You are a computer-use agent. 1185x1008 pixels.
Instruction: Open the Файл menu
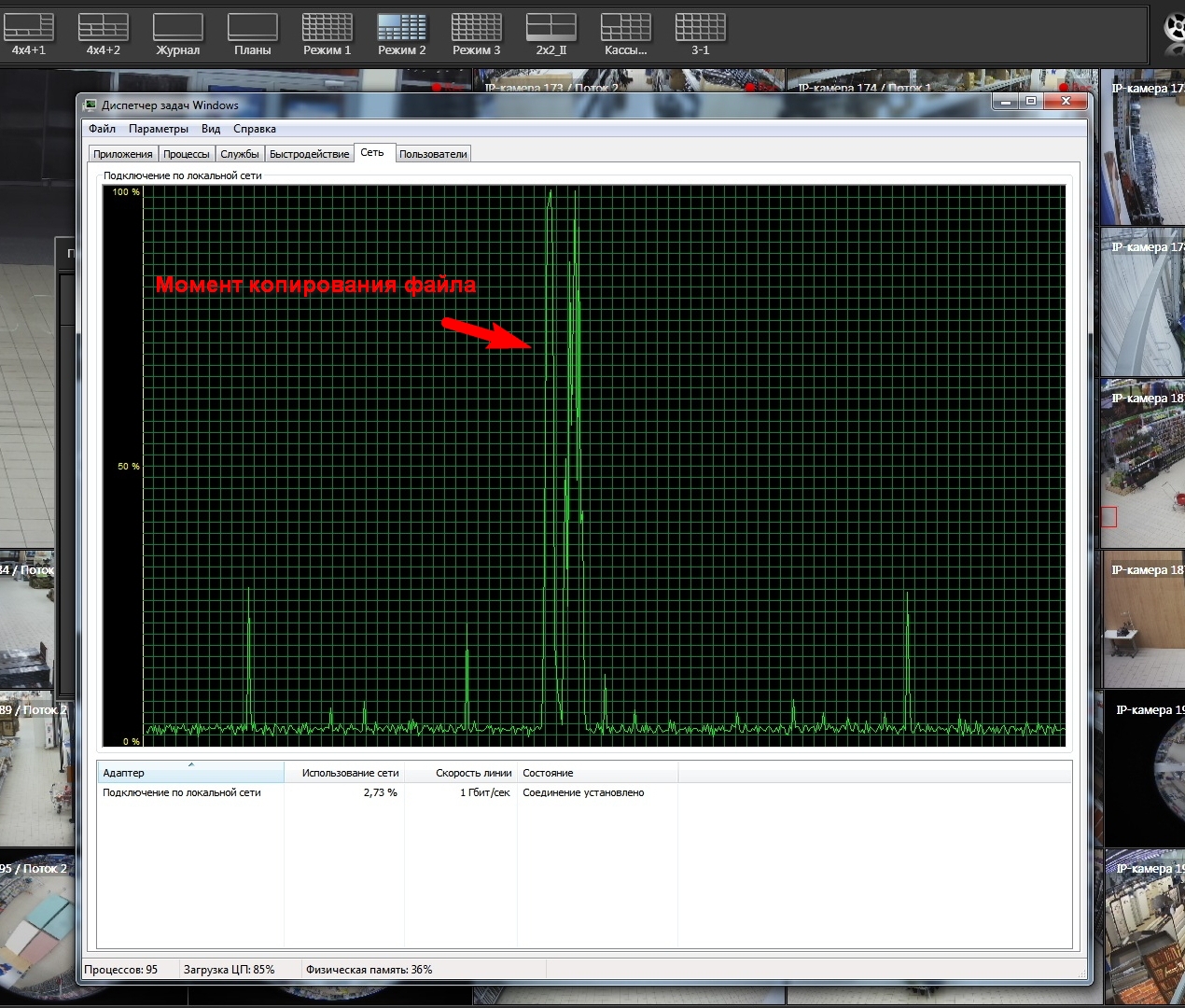102,129
